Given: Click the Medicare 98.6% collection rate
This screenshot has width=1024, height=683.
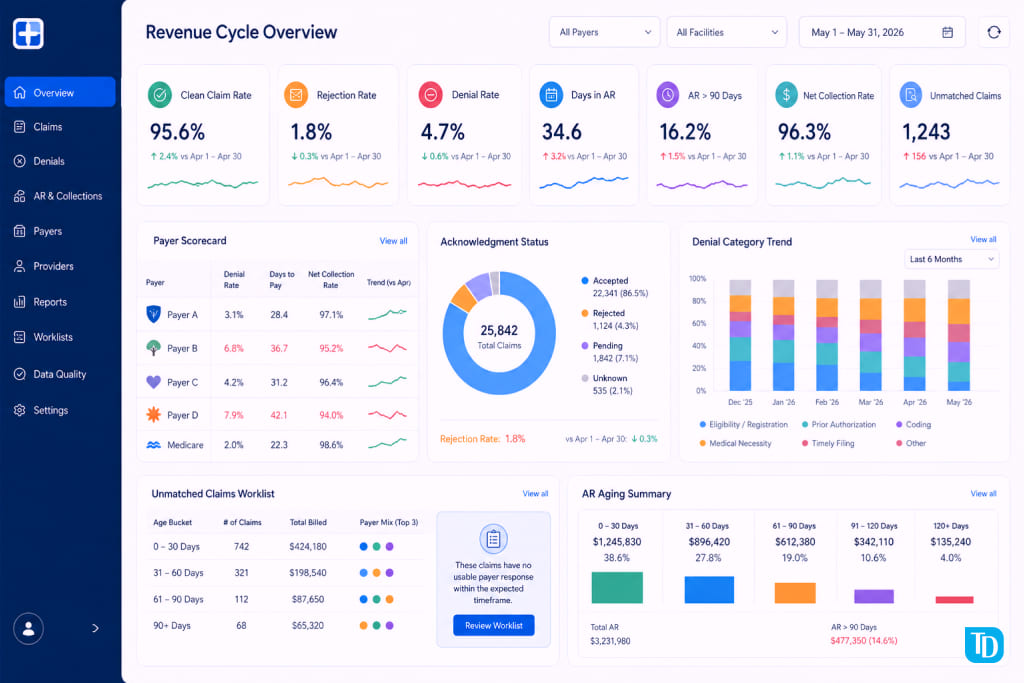Looking at the screenshot, I should click(x=331, y=445).
